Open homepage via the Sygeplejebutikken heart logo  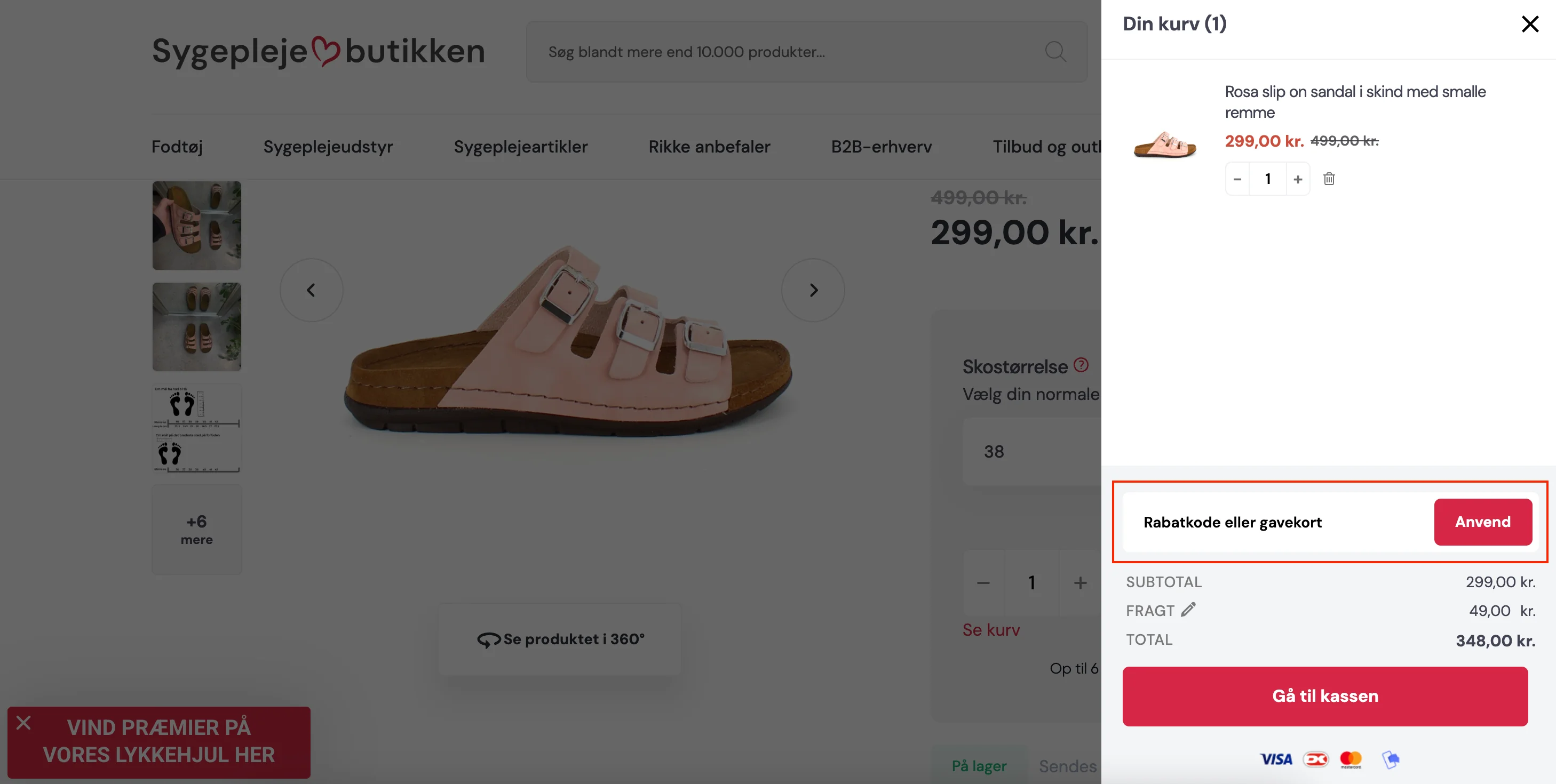tap(319, 51)
